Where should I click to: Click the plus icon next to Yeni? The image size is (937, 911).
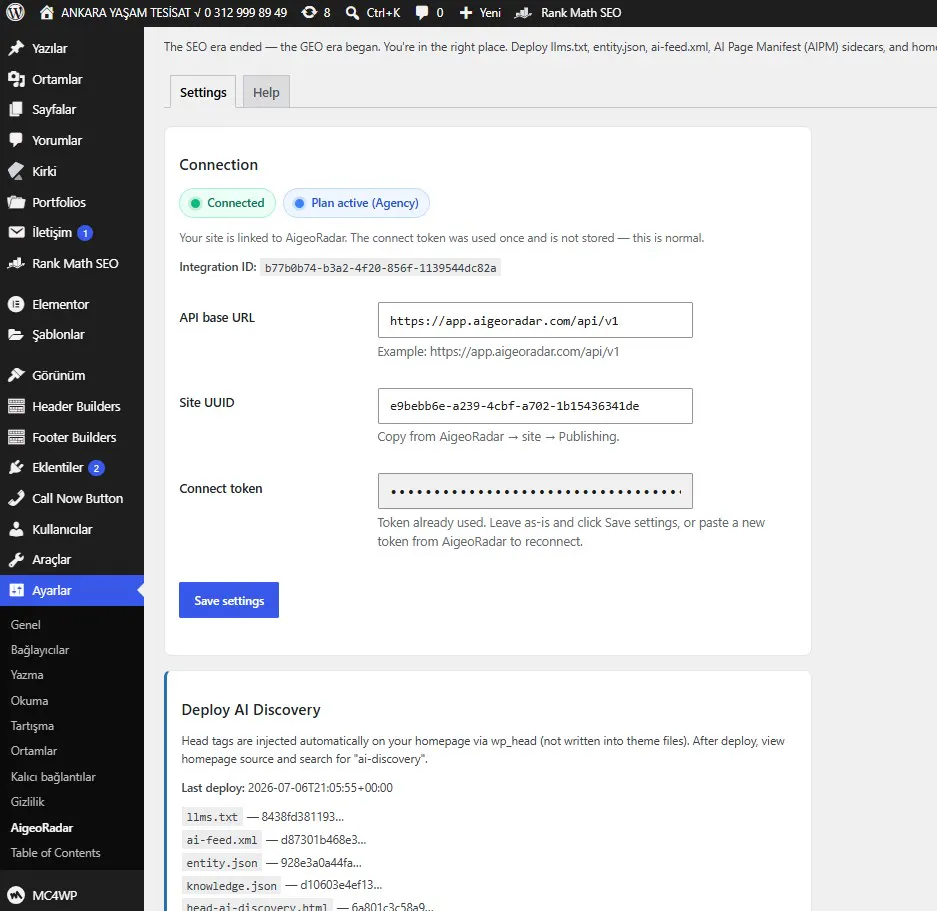pyautogui.click(x=466, y=13)
